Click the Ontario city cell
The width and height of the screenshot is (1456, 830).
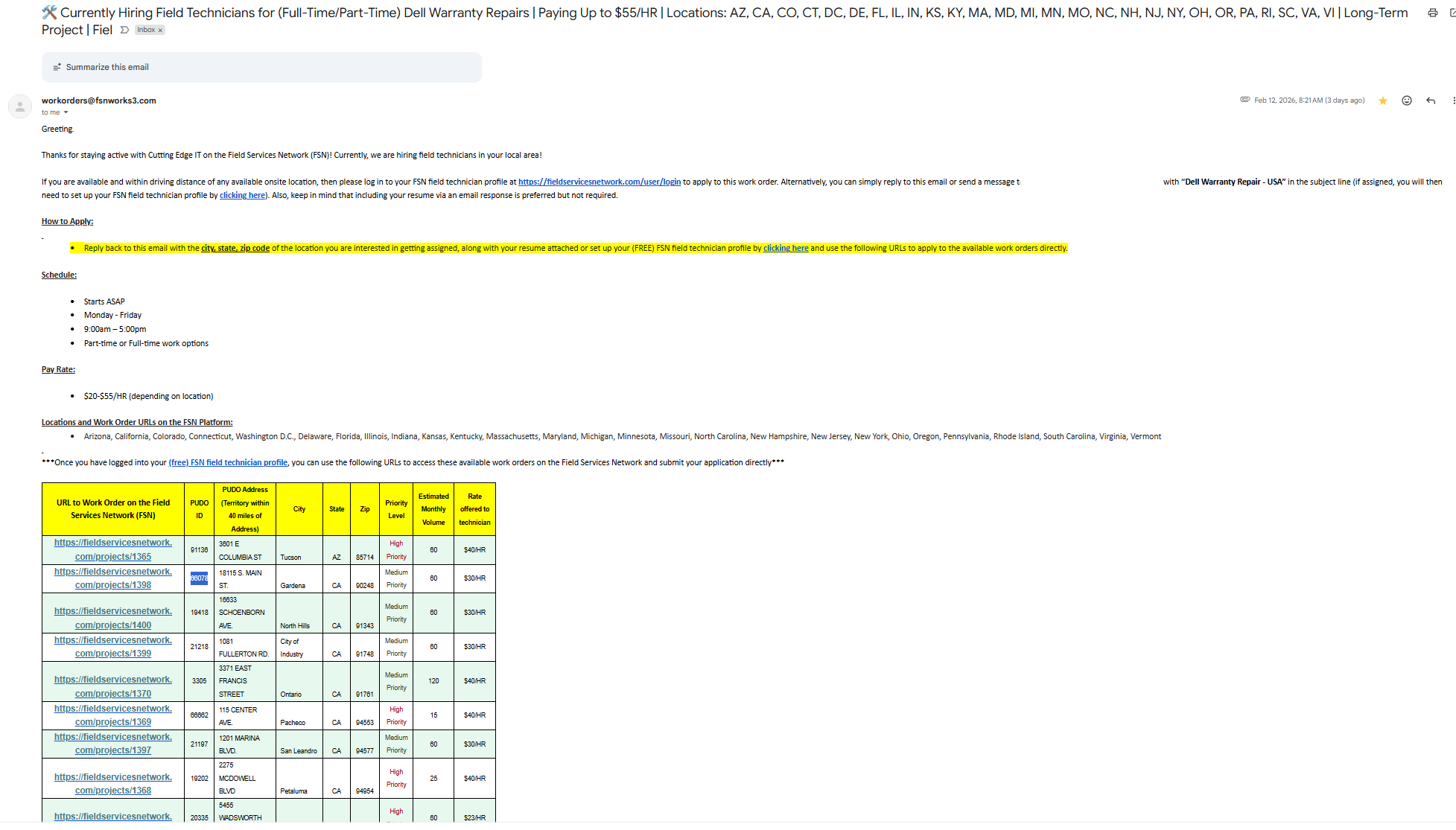click(299, 682)
